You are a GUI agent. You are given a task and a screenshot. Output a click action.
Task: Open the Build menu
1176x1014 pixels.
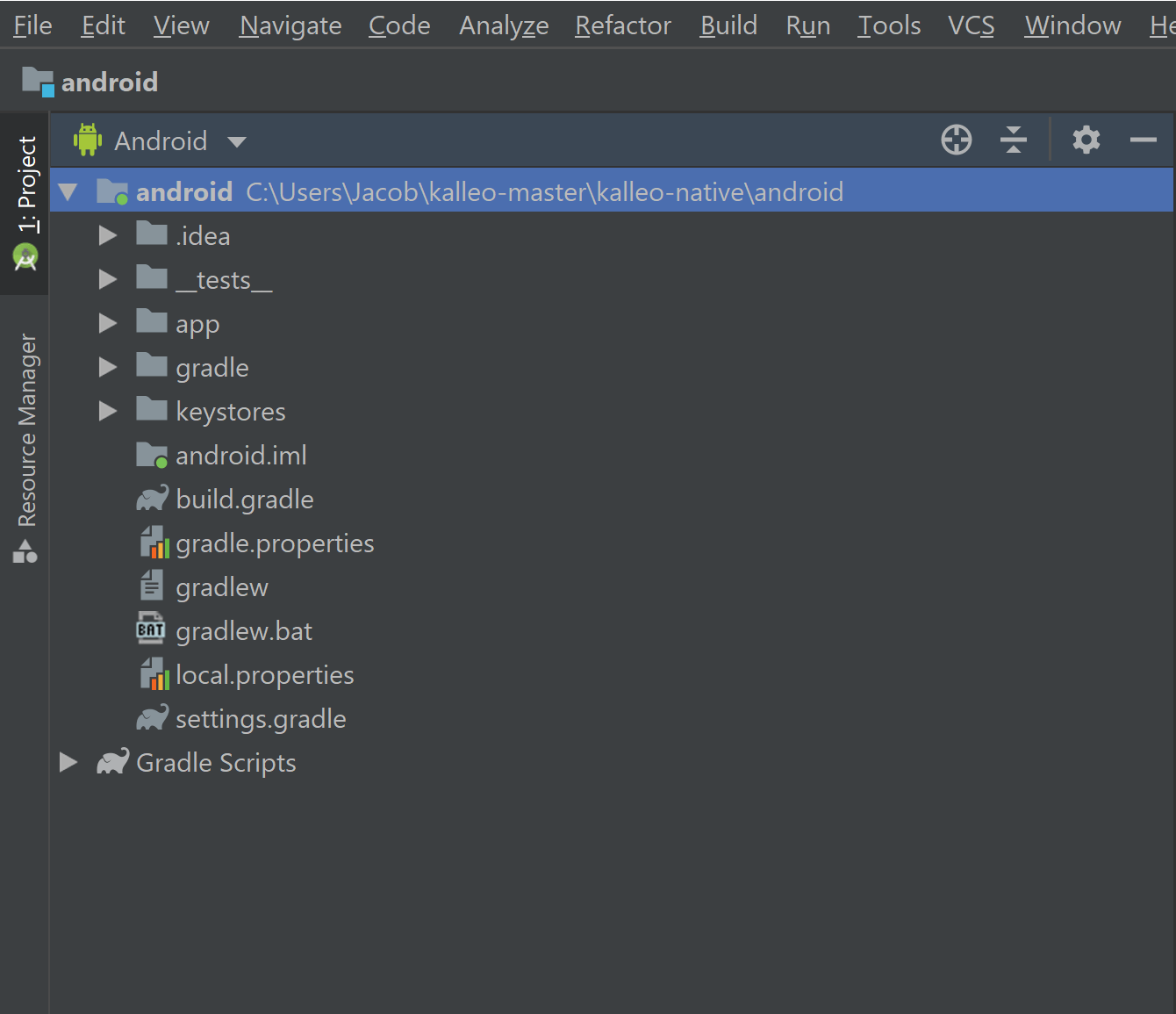click(x=728, y=25)
